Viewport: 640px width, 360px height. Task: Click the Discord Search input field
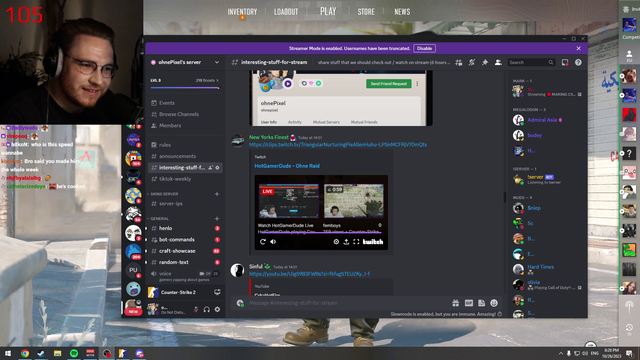(x=531, y=62)
